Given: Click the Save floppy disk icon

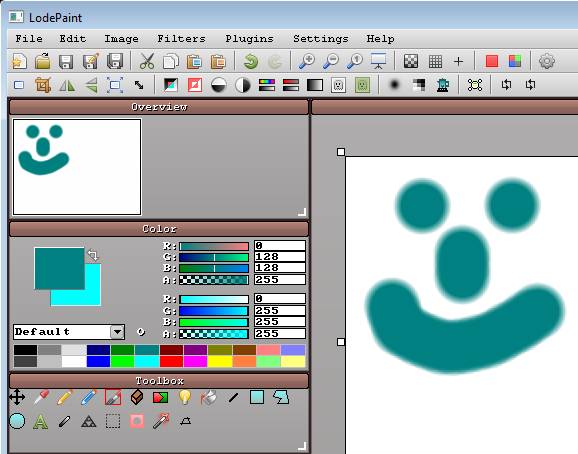Looking at the screenshot, I should (66, 62).
